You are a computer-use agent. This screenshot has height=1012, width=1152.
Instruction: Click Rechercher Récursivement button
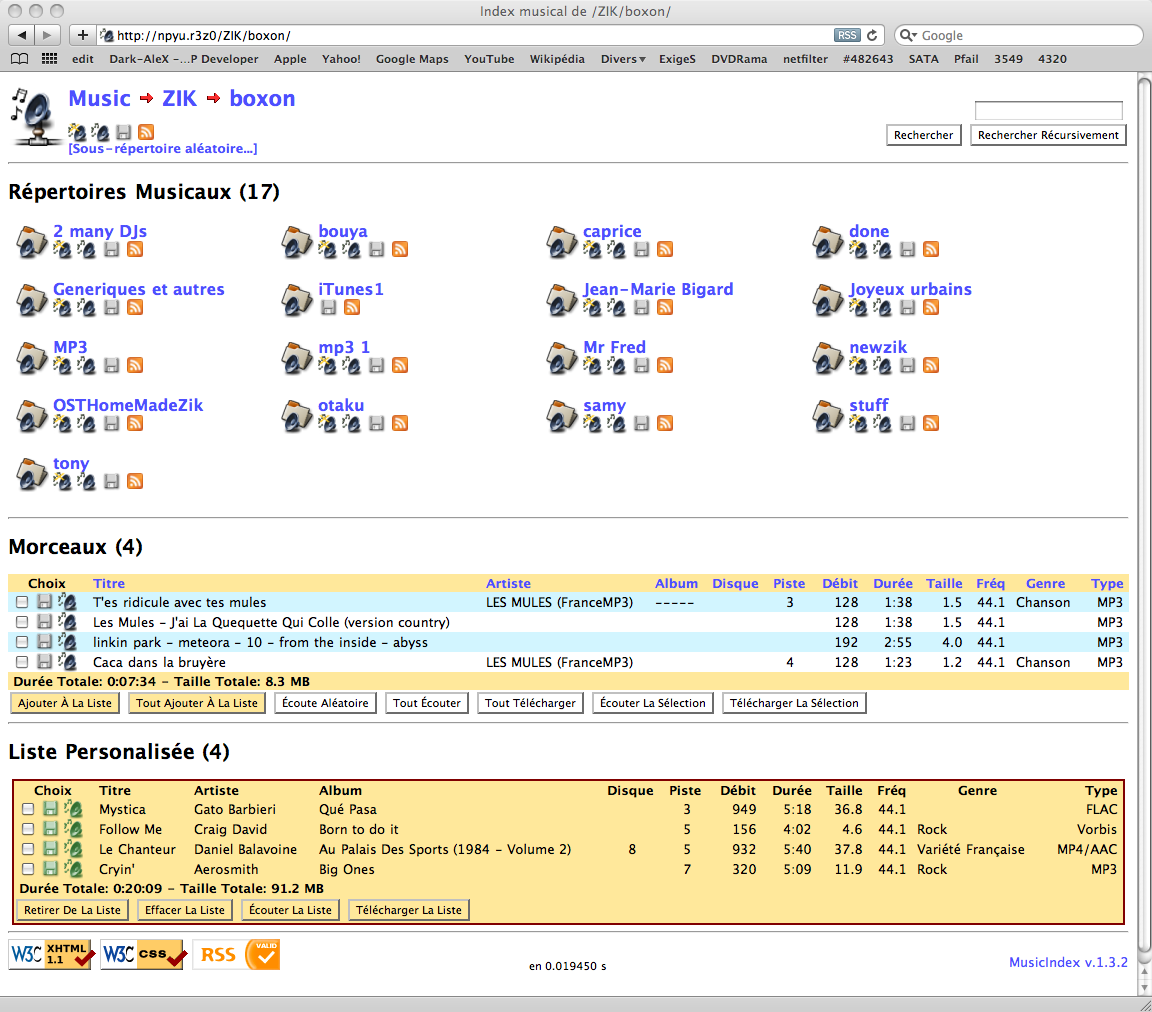tap(1048, 135)
